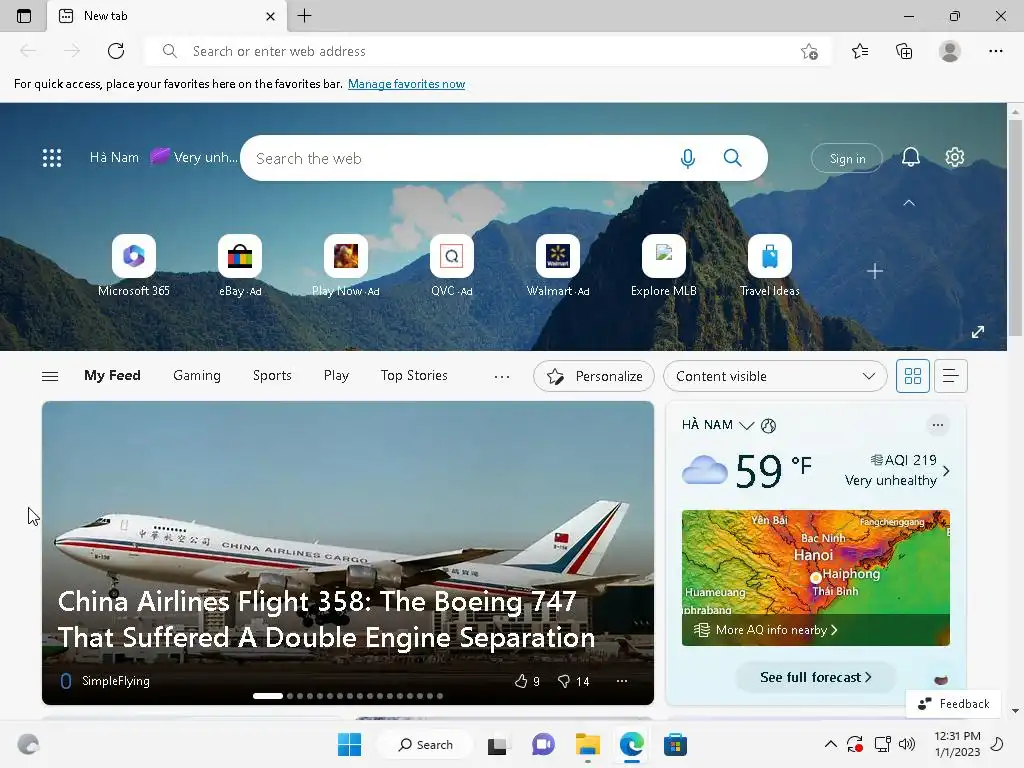This screenshot has height=768, width=1024.
Task: Select the Sports tab
Action: point(272,376)
